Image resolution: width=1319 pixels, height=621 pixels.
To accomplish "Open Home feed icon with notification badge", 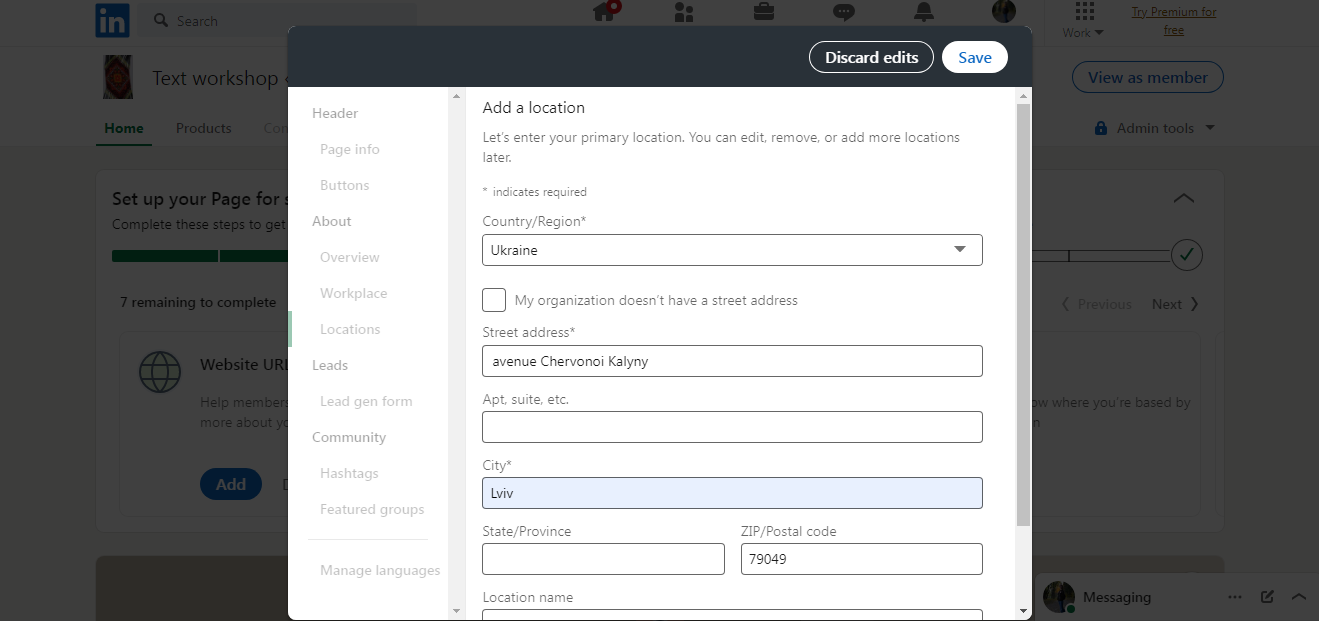I will pos(606,11).
